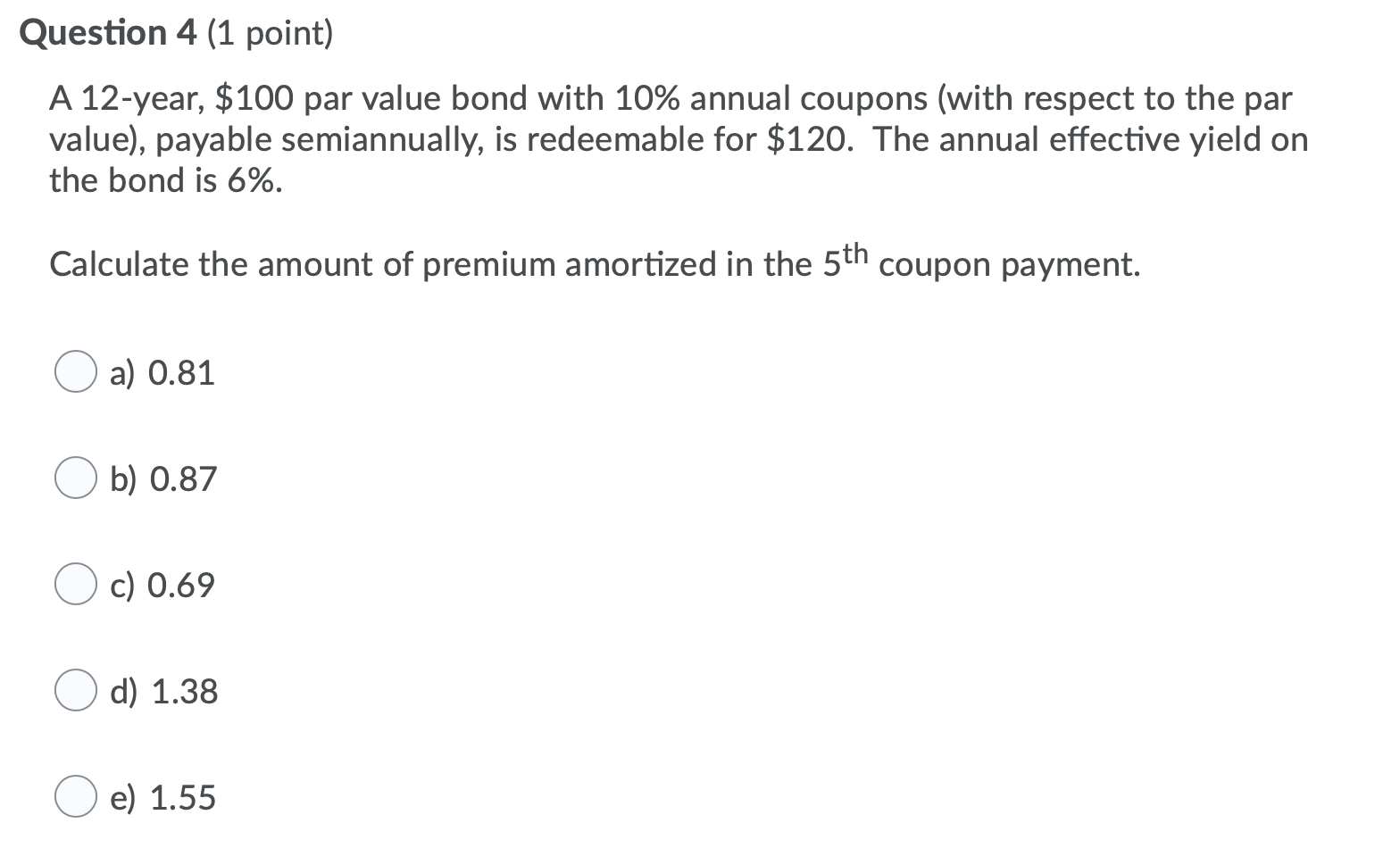Click the radio circle beside 0.69
The image size is (1400, 848).
[77, 585]
